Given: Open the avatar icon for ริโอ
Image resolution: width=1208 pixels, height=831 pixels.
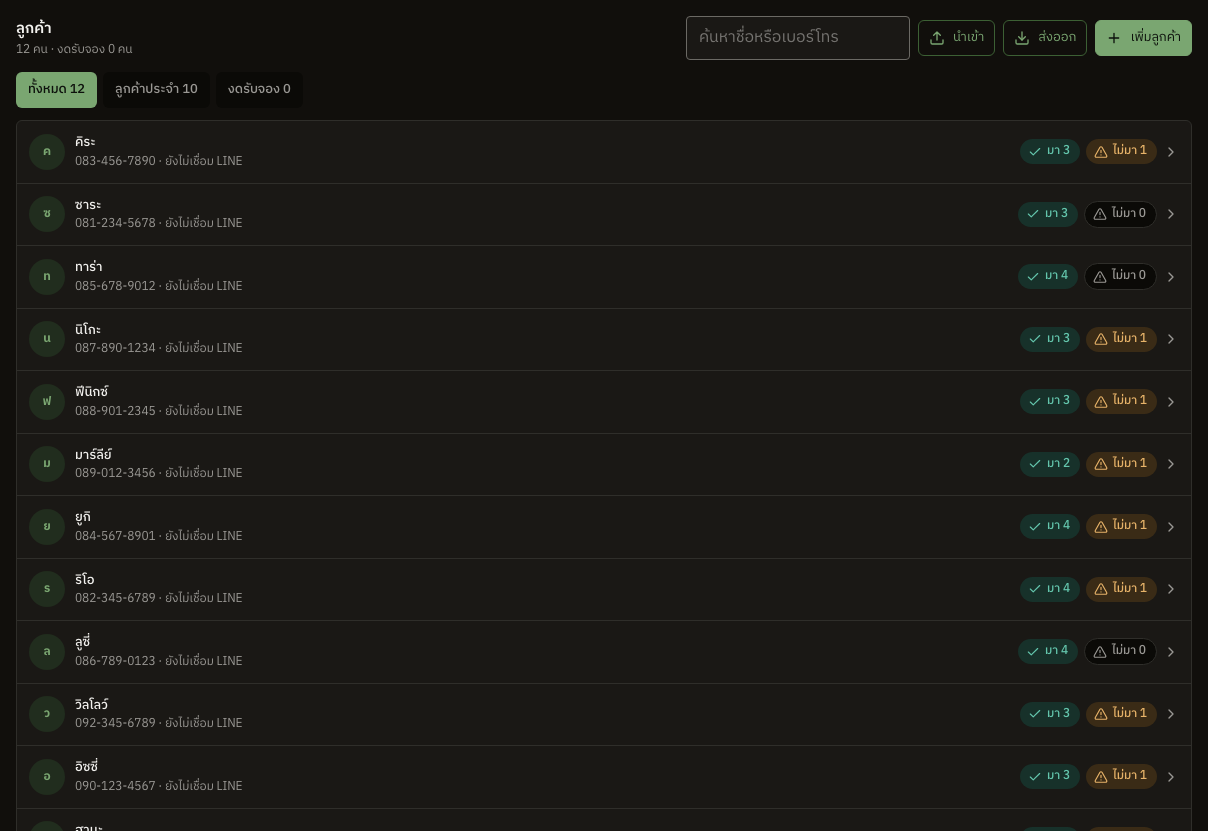Looking at the screenshot, I should [x=47, y=589].
